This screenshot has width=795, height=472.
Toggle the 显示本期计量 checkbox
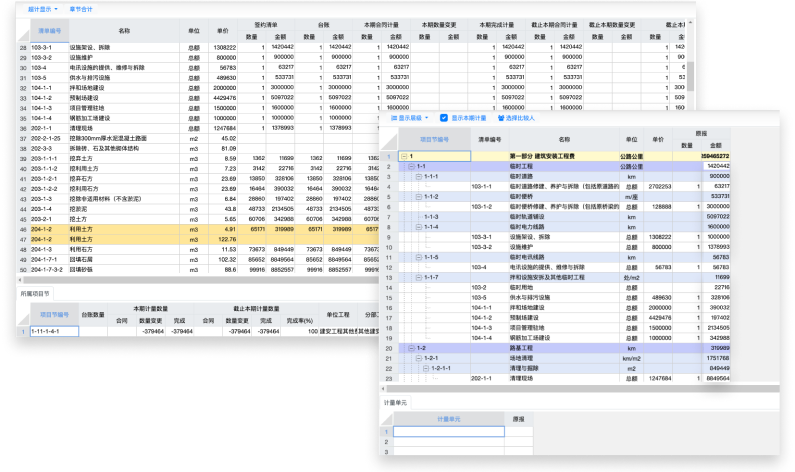(x=445, y=117)
